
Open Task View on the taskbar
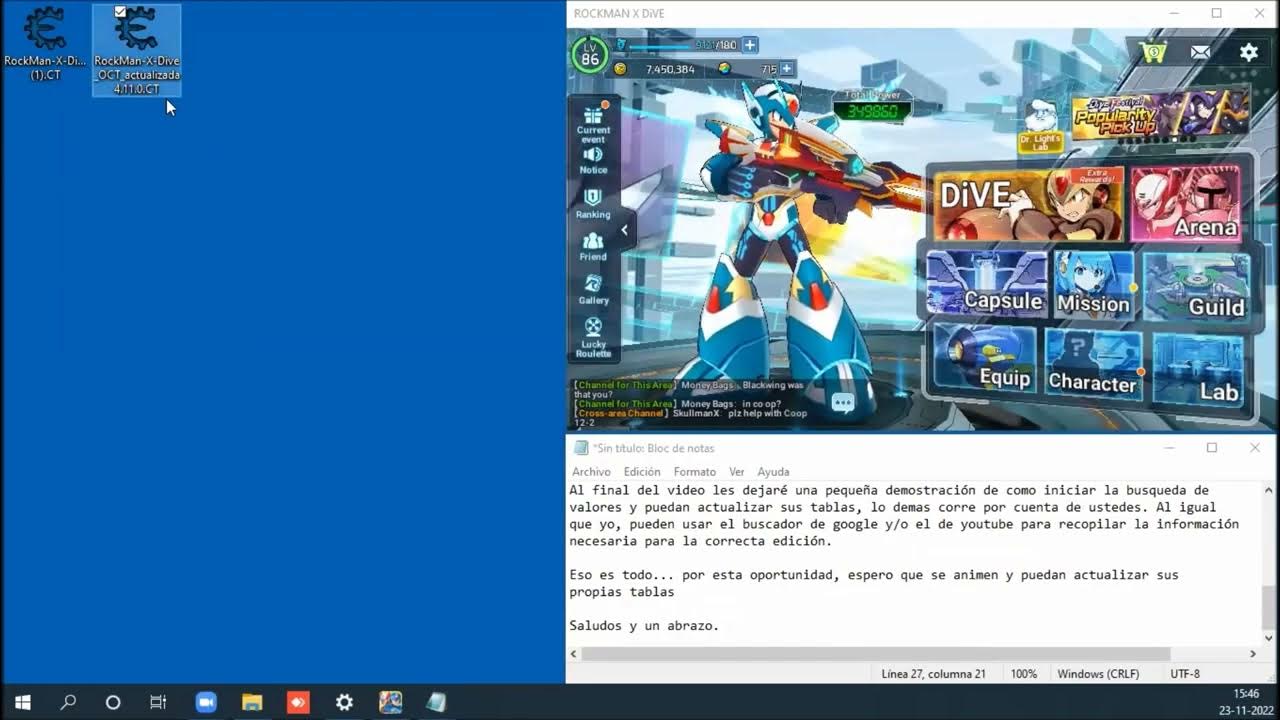pyautogui.click(x=158, y=702)
